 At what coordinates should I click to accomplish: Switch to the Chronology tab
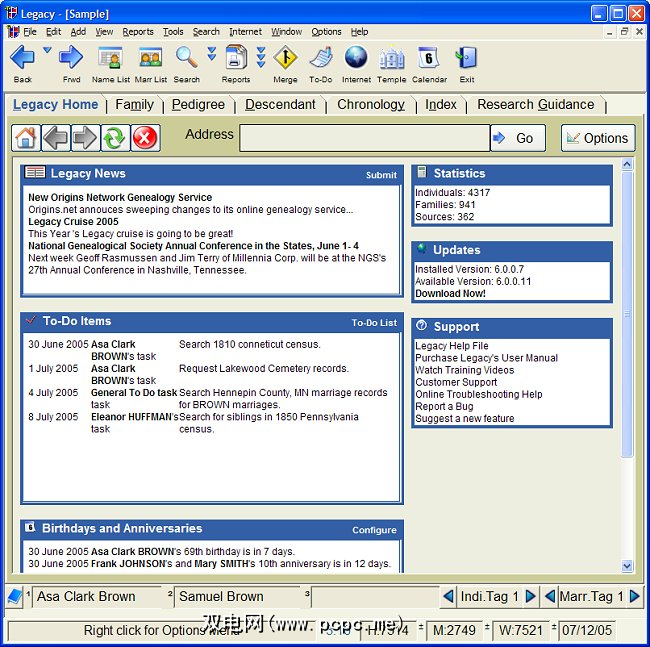pyautogui.click(x=371, y=104)
